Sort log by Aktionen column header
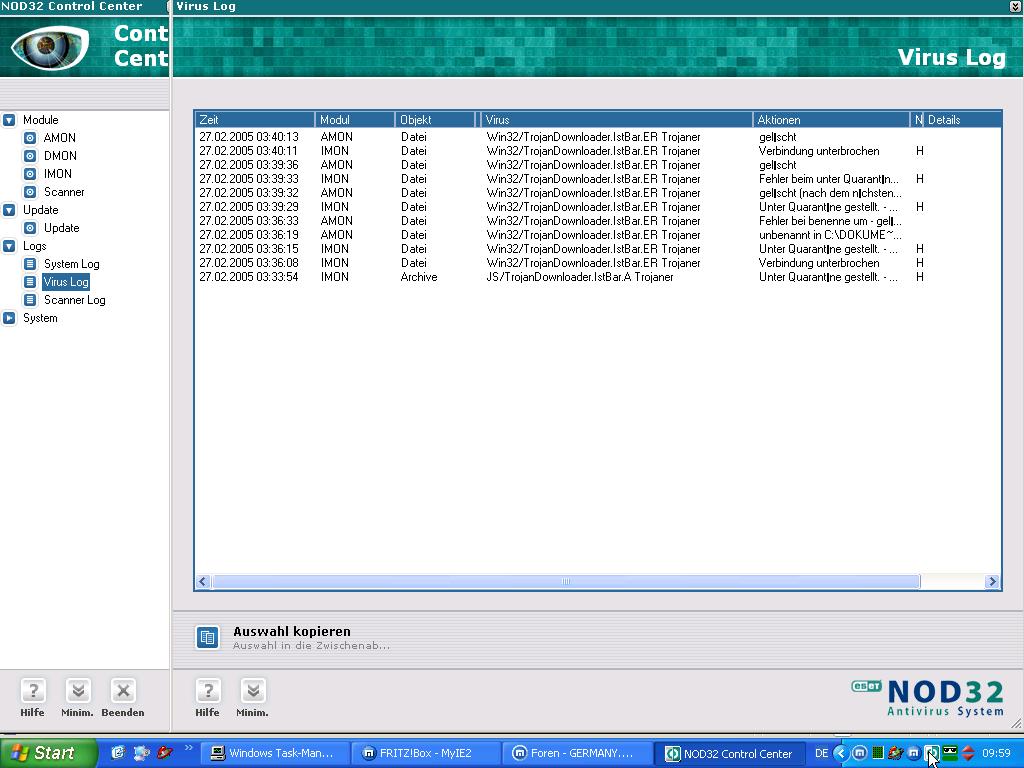Viewport: 1024px width, 768px height. tap(832, 120)
